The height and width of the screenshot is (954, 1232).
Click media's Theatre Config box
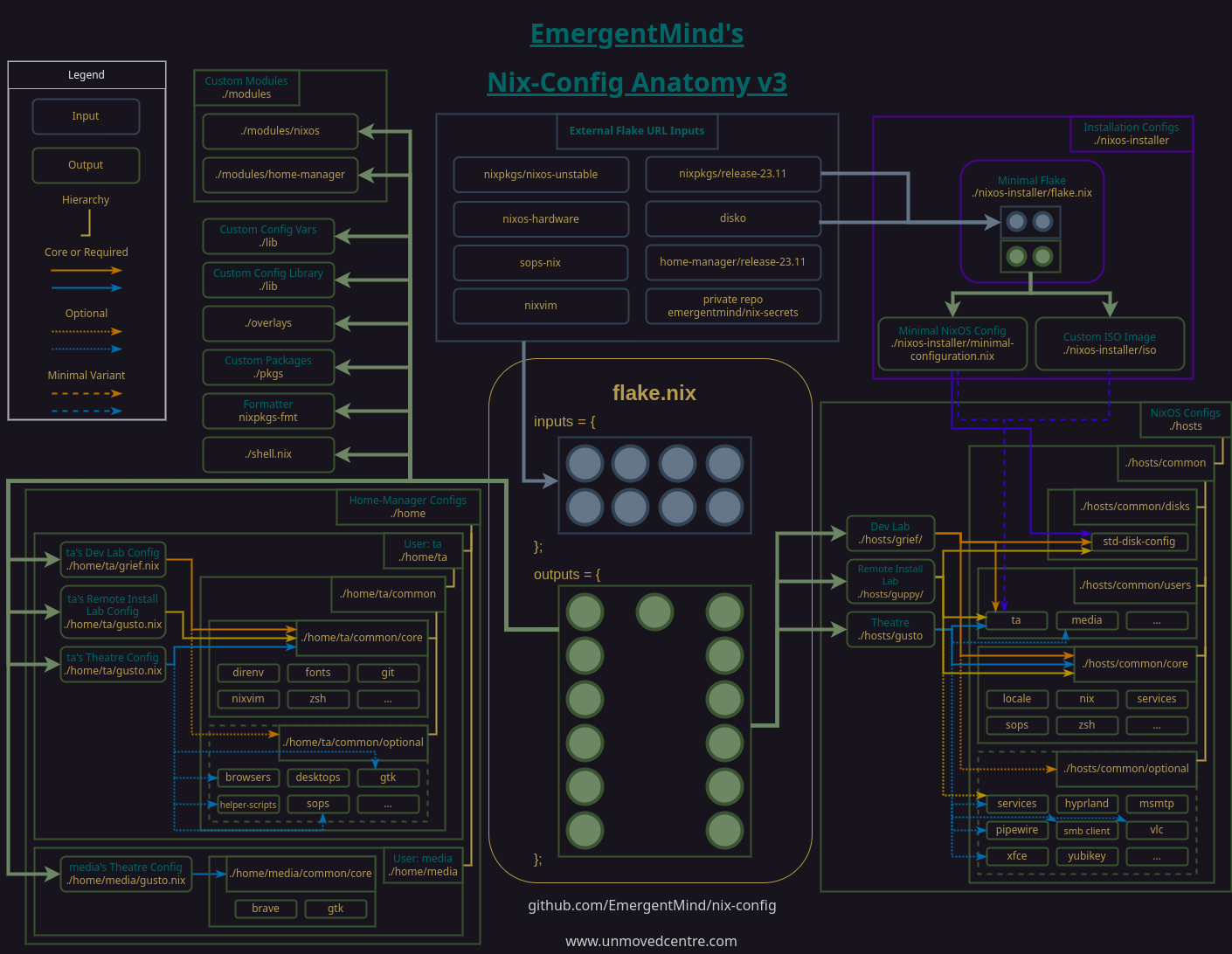[x=126, y=874]
